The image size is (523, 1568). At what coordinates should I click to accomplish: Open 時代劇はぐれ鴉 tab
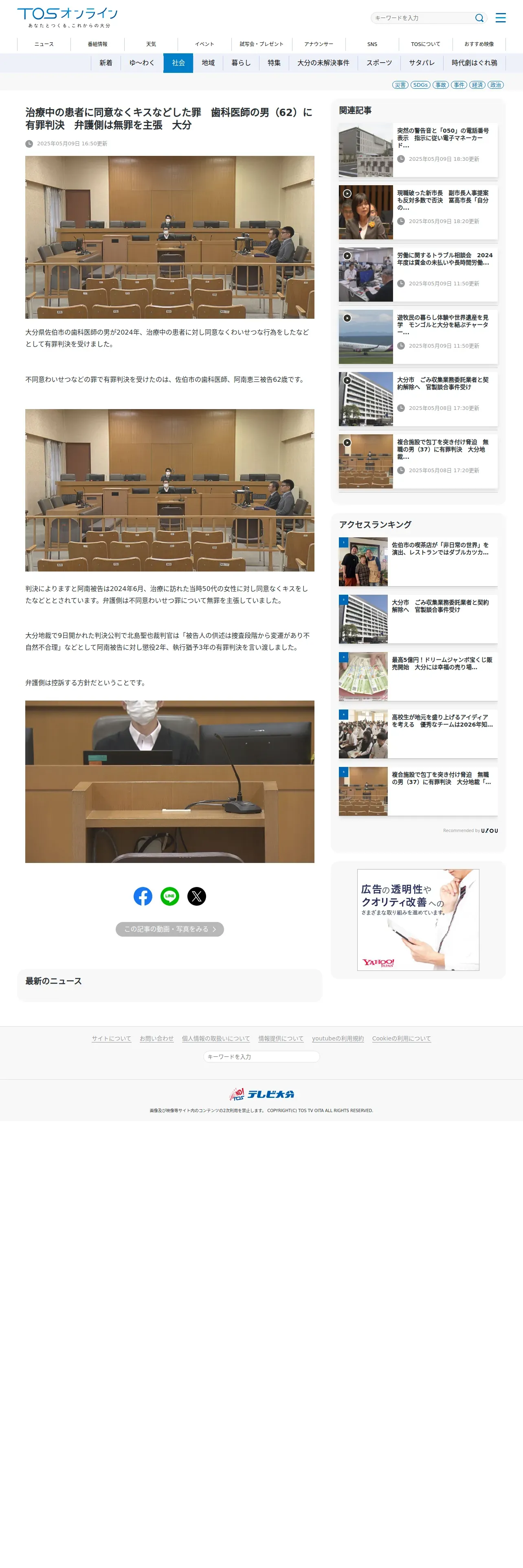click(474, 63)
